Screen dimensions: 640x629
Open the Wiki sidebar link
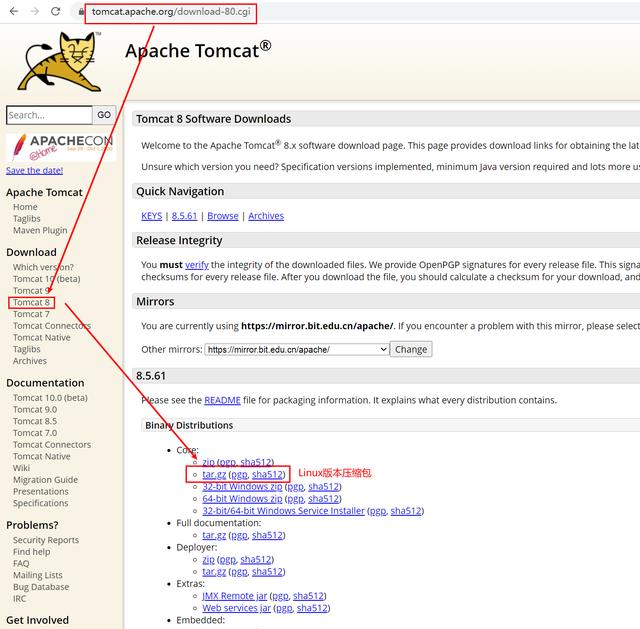[21, 468]
